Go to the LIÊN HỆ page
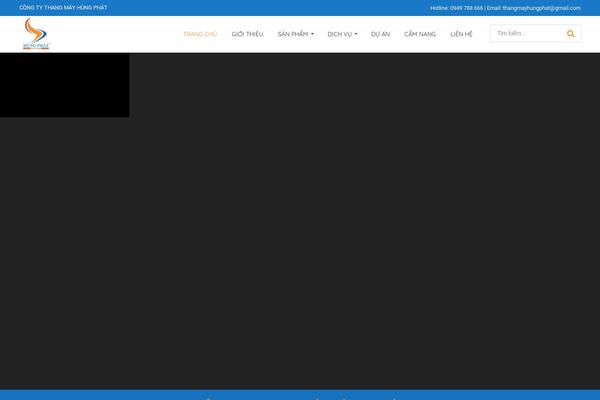 (x=461, y=34)
